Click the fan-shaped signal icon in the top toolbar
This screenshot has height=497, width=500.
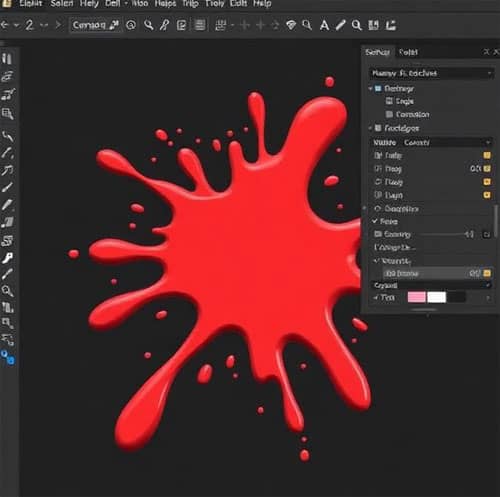pyautogui.click(x=291, y=25)
